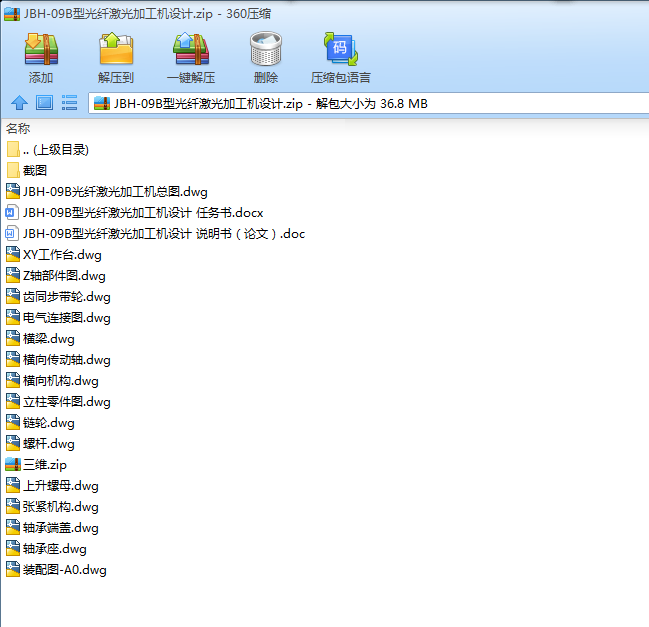Select 横梁.dwg file

[41, 339]
